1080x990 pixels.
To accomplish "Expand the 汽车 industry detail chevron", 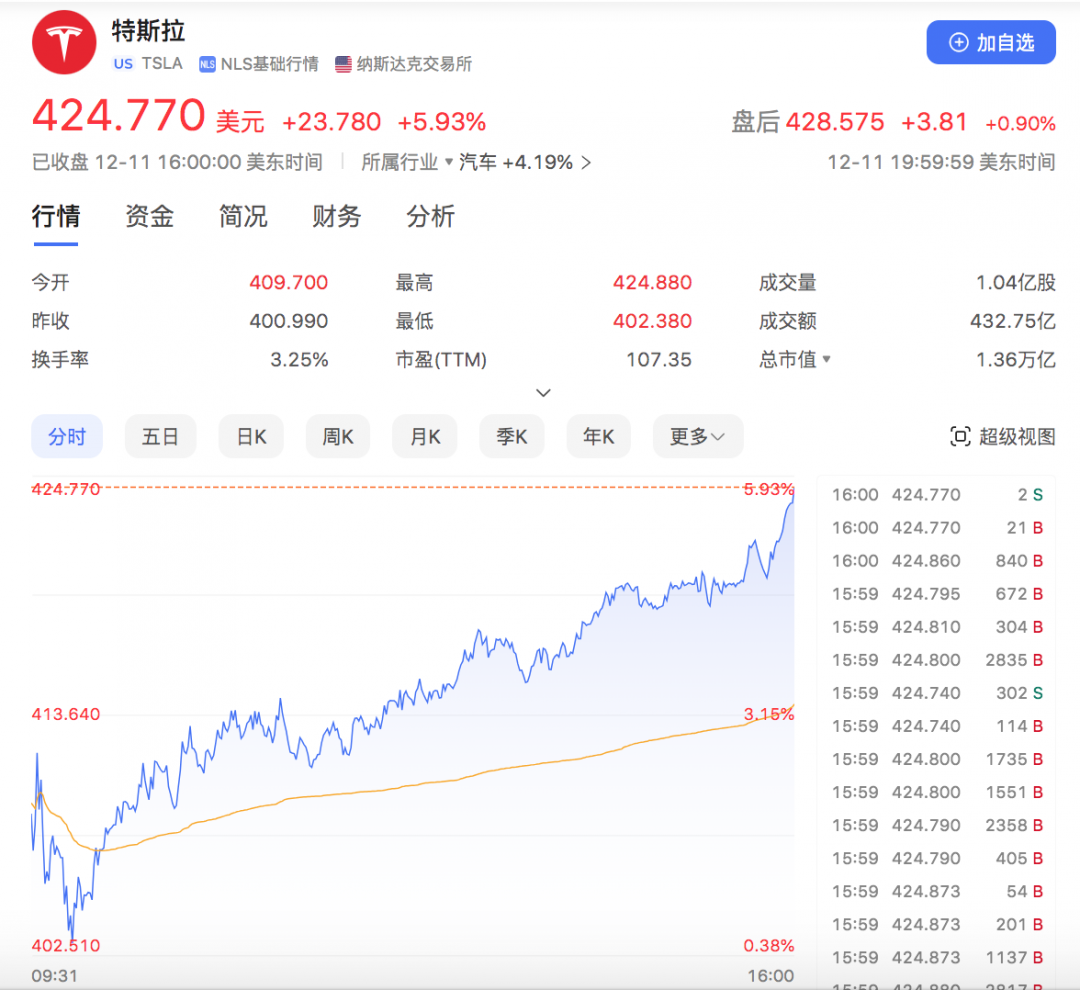I will pyautogui.click(x=585, y=162).
